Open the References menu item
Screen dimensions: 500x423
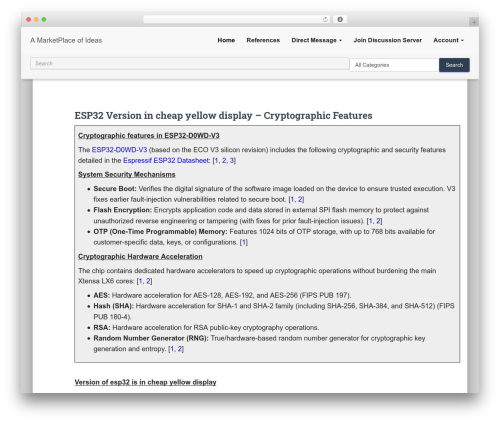(263, 40)
